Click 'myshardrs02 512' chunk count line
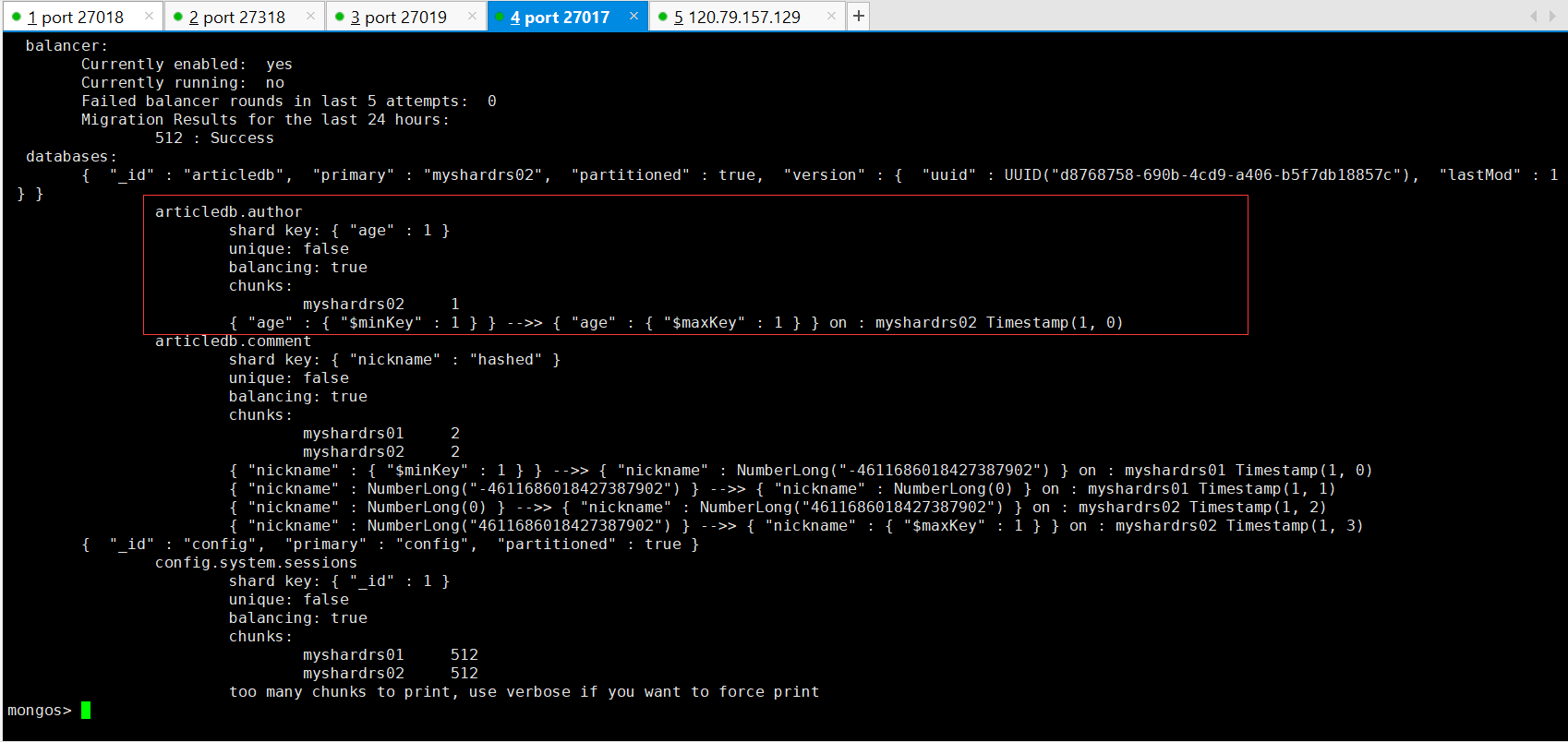The image size is (1568, 742). tap(390, 673)
